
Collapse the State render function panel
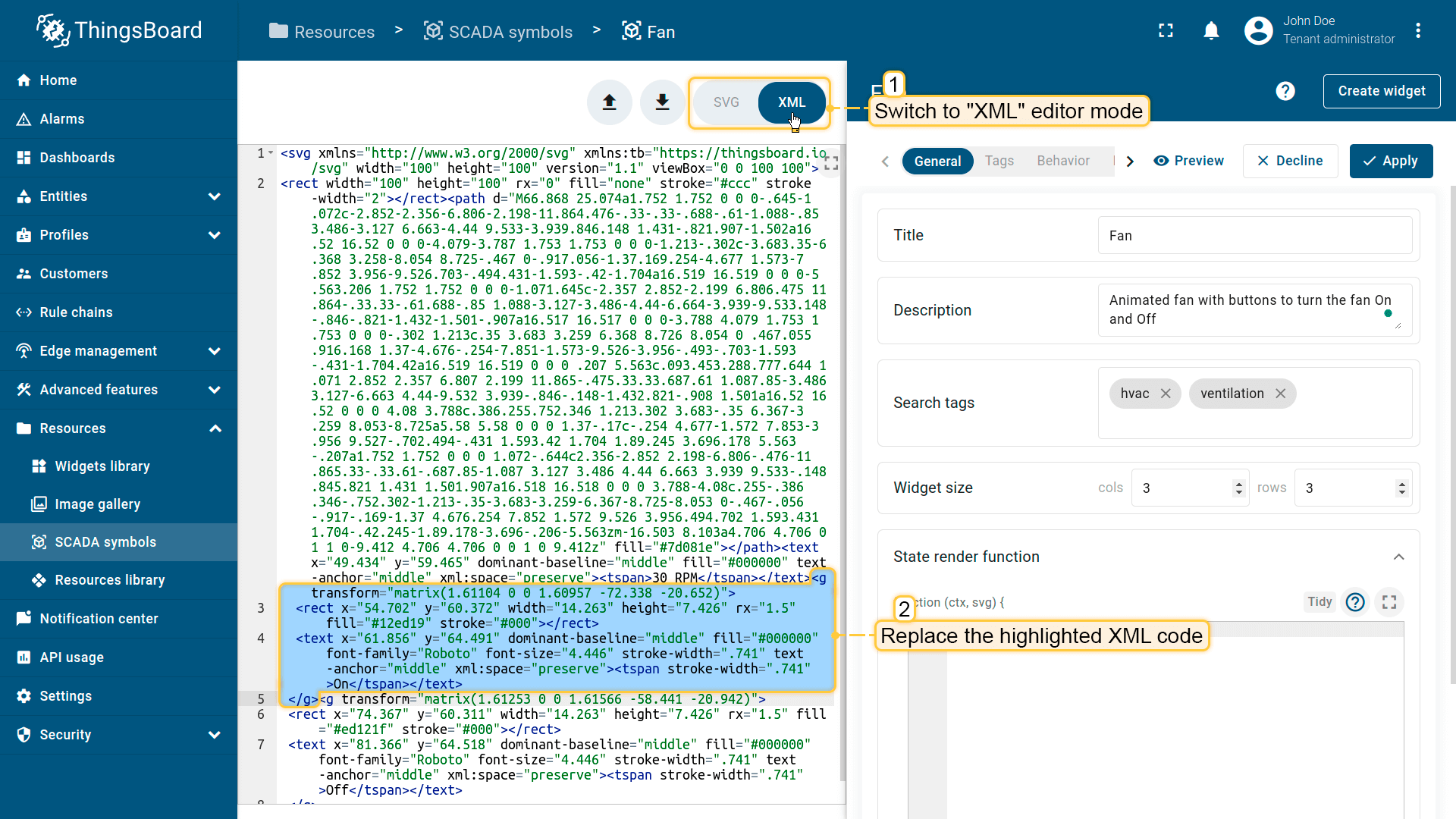coord(1398,557)
